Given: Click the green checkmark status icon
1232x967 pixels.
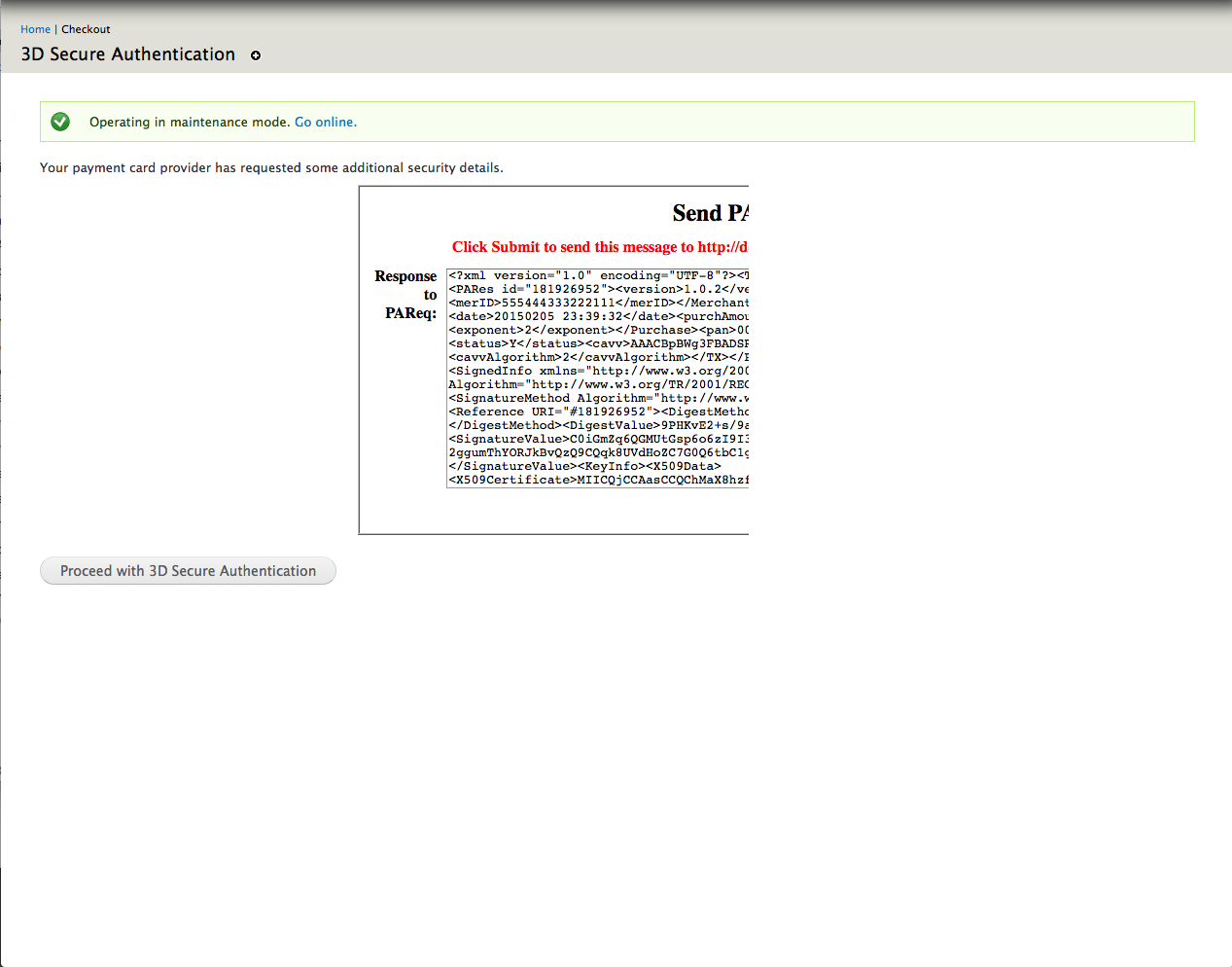Looking at the screenshot, I should pos(60,122).
